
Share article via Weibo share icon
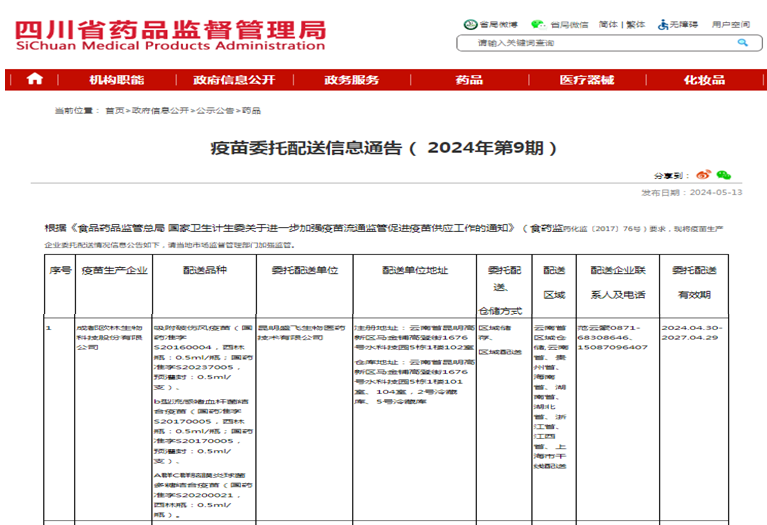[x=704, y=174]
